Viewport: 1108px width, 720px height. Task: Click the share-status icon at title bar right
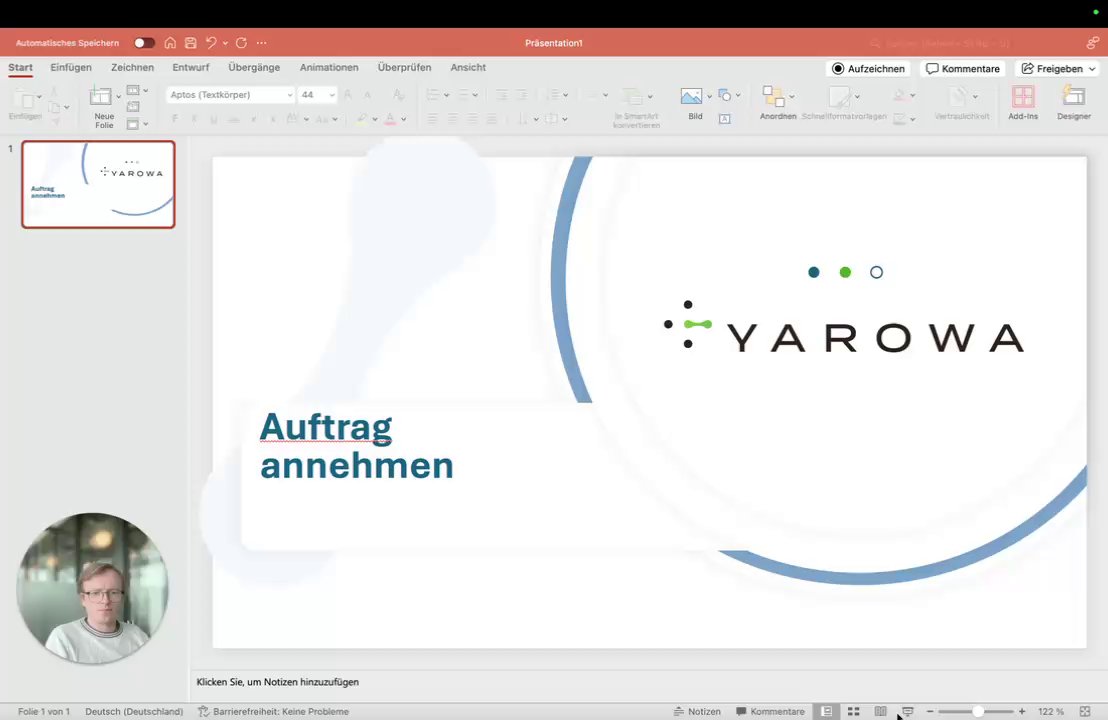point(1092,43)
